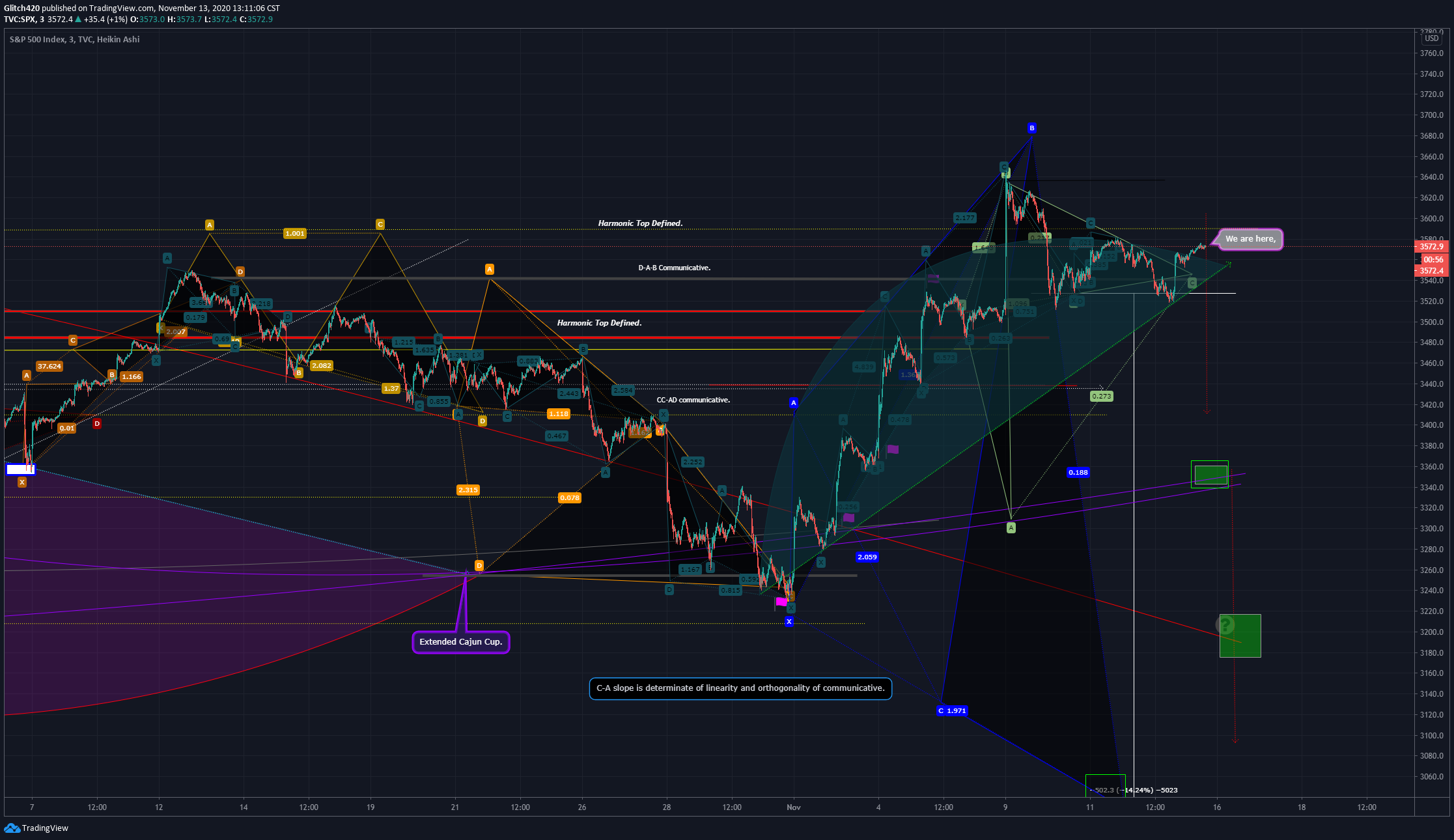This screenshot has width=1454, height=840.
Task: Click the 3700.0 price axis label
Action: pos(1431,115)
